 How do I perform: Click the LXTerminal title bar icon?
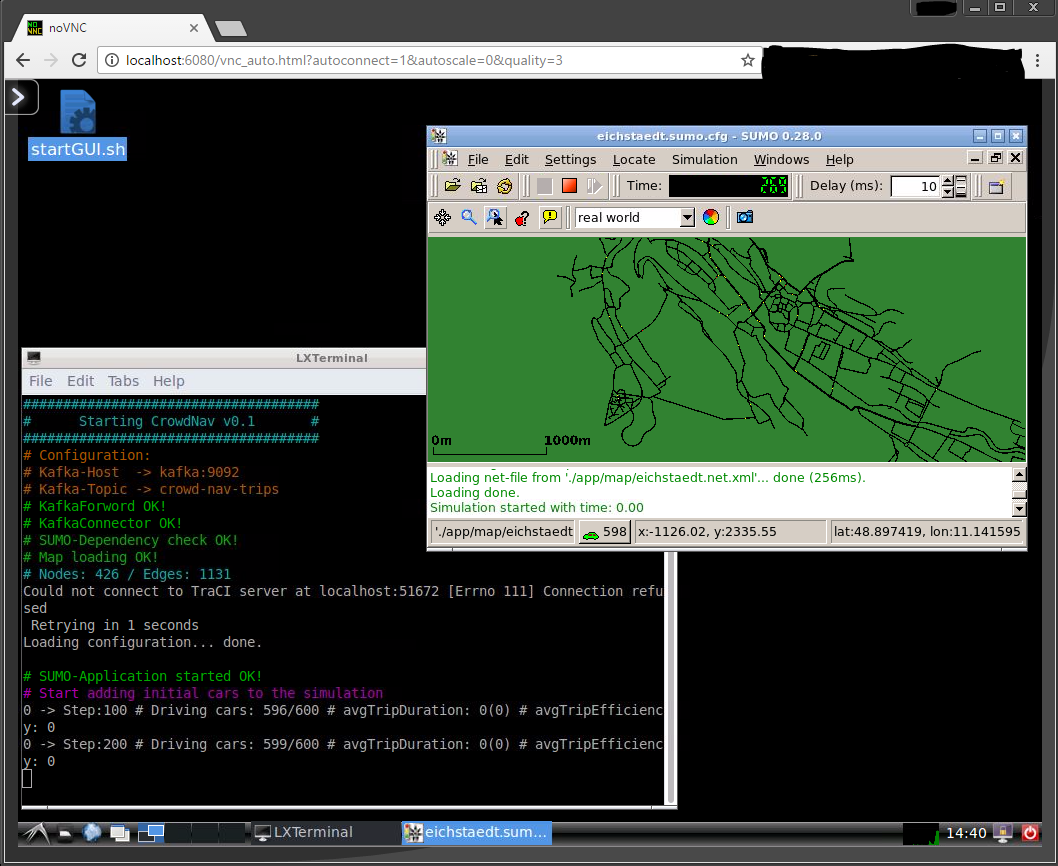[x=34, y=358]
